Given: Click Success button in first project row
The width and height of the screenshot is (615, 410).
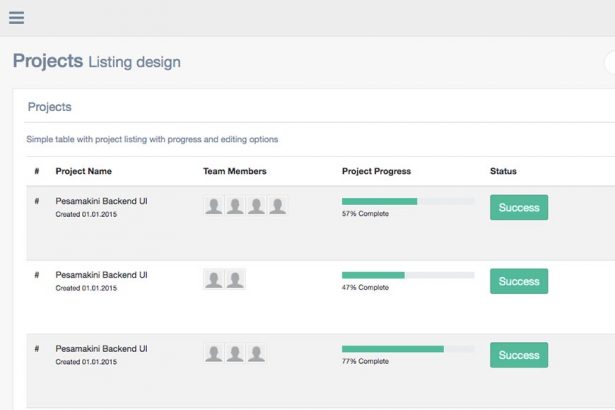Looking at the screenshot, I should click(519, 208).
